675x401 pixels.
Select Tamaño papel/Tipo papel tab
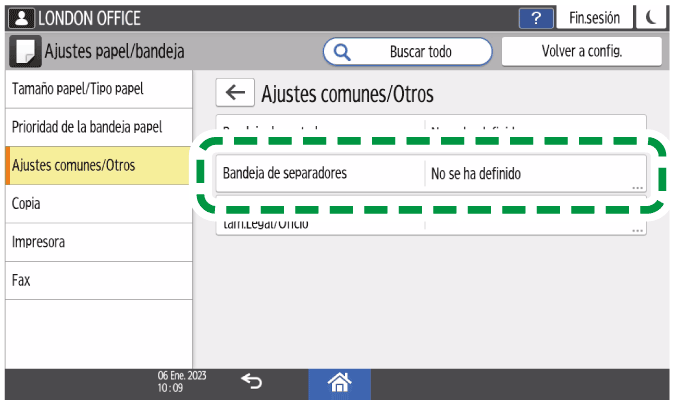(95, 89)
